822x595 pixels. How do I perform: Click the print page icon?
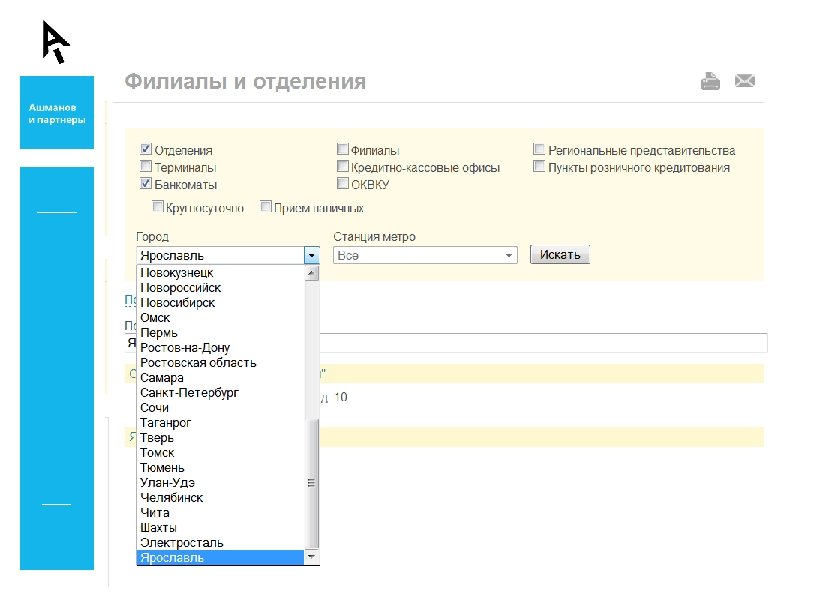pos(710,80)
